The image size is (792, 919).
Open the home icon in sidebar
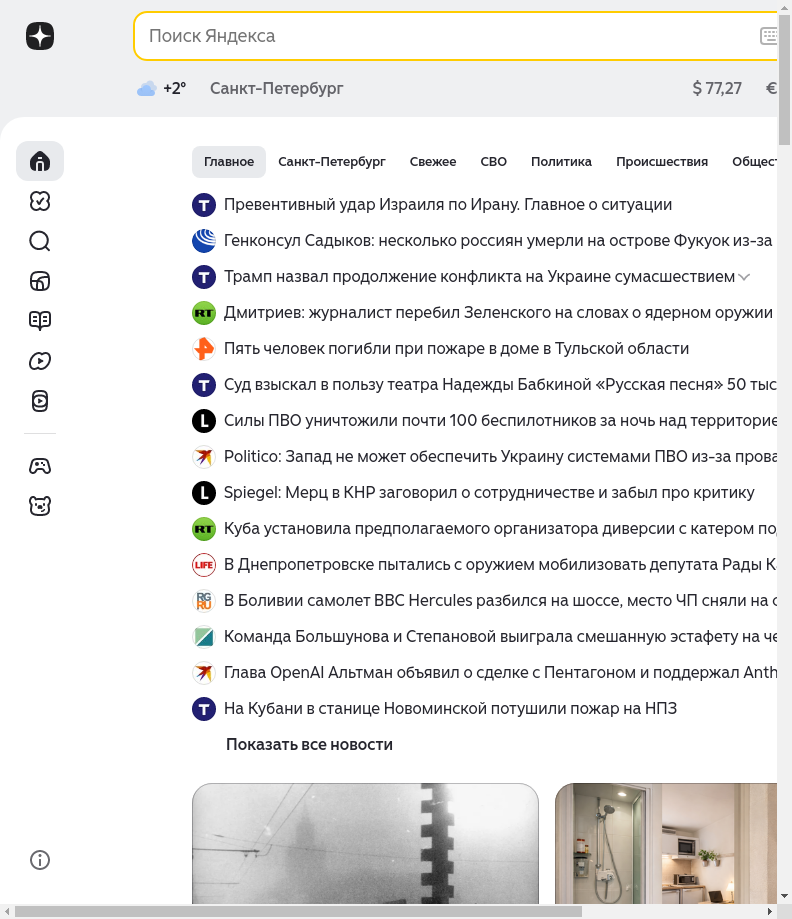pos(40,161)
